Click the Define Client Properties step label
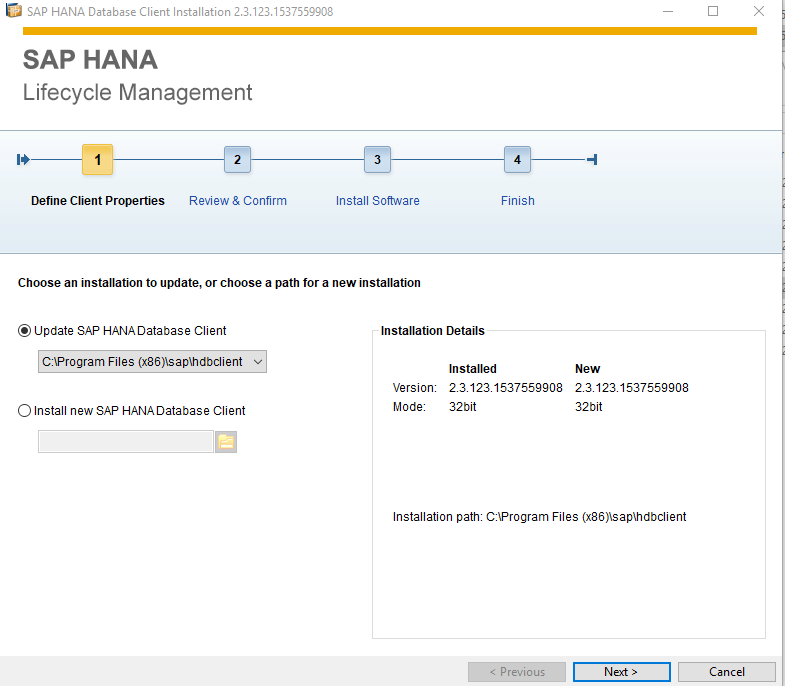Viewport: 785px width, 686px height. tap(97, 201)
